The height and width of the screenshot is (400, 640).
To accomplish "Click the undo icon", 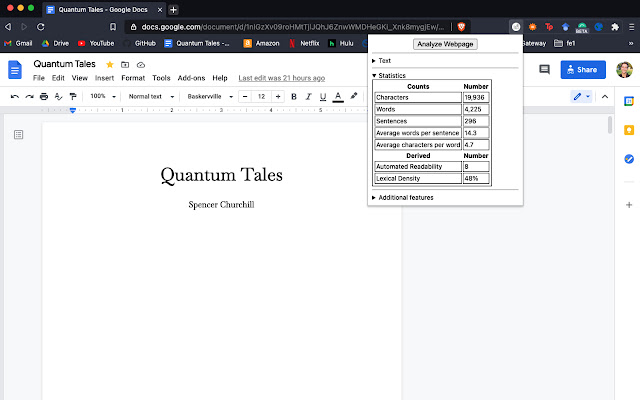I will pyautogui.click(x=13, y=96).
